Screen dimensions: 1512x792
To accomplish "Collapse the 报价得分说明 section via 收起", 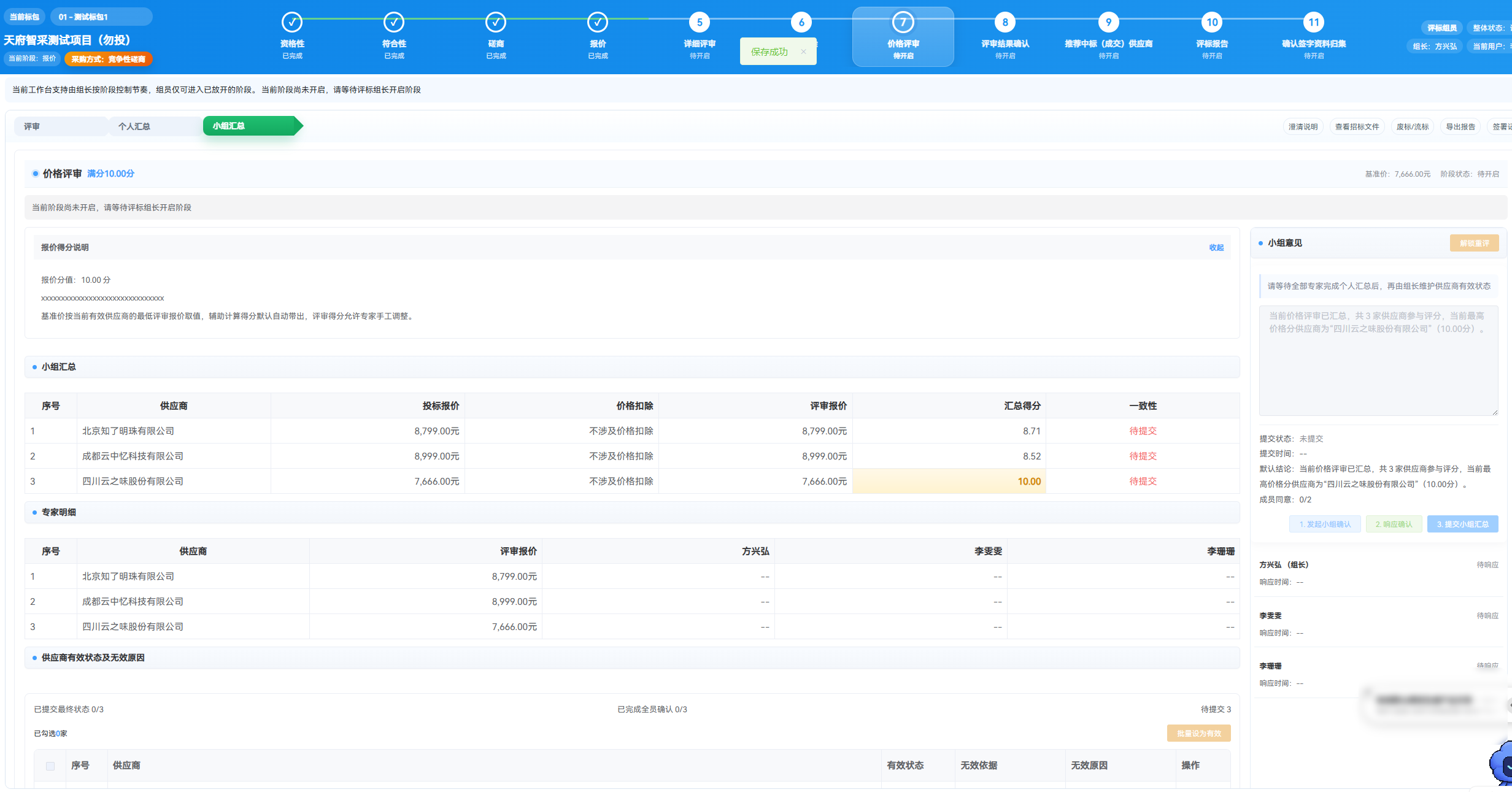I will (1216, 248).
